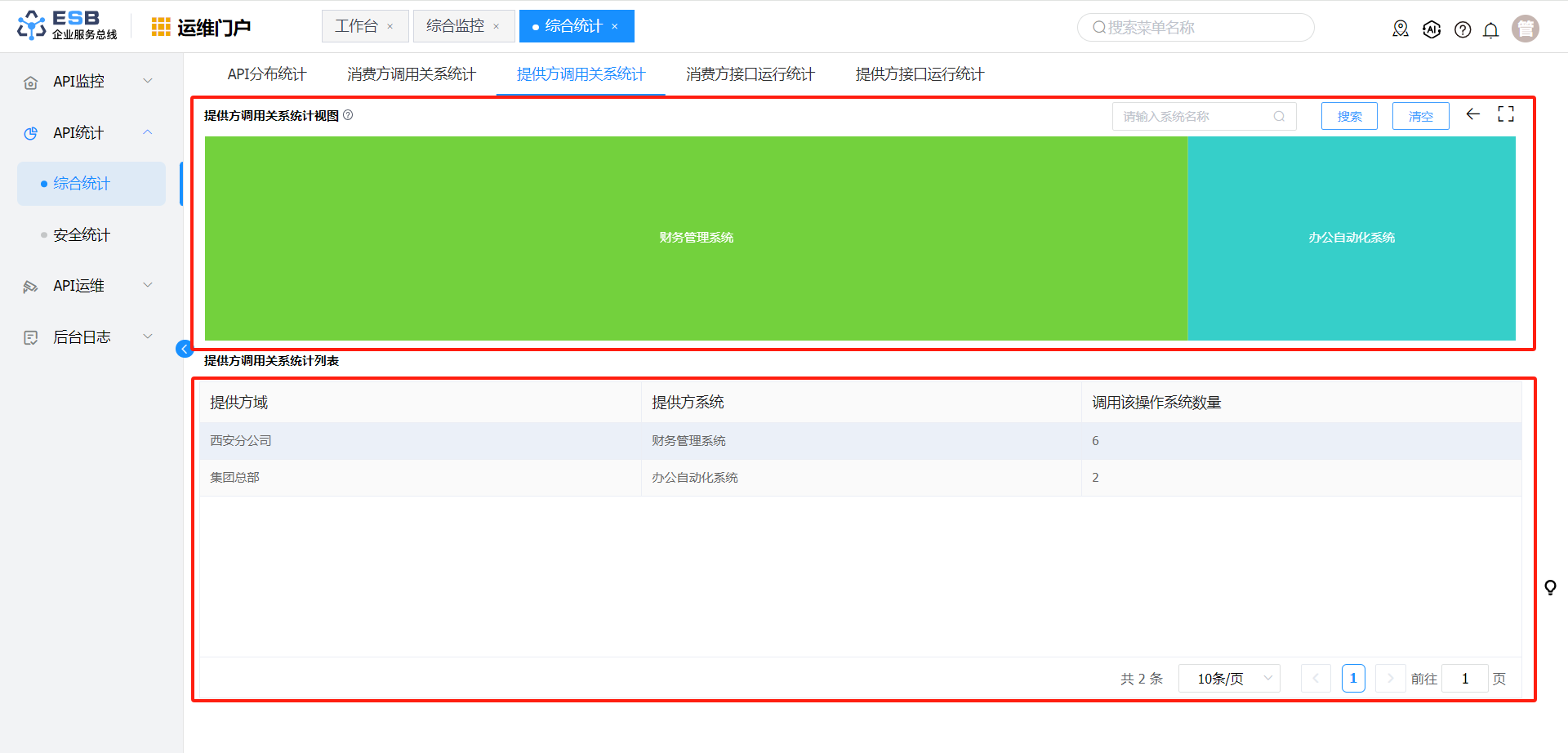Image resolution: width=1568 pixels, height=753 pixels.
Task: Select the 安全统计 menu item
Action: (x=82, y=235)
